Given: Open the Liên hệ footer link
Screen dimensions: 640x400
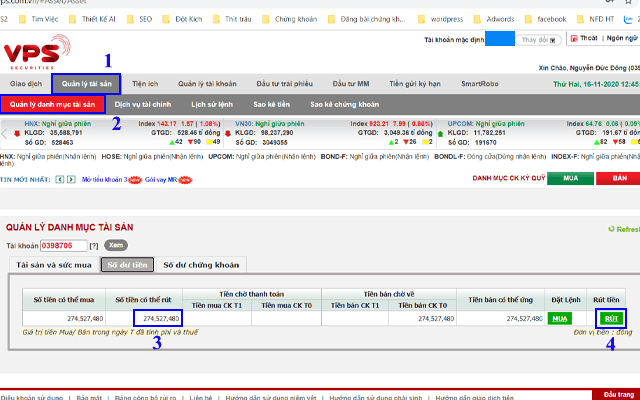Looking at the screenshot, I should click(x=201, y=397).
